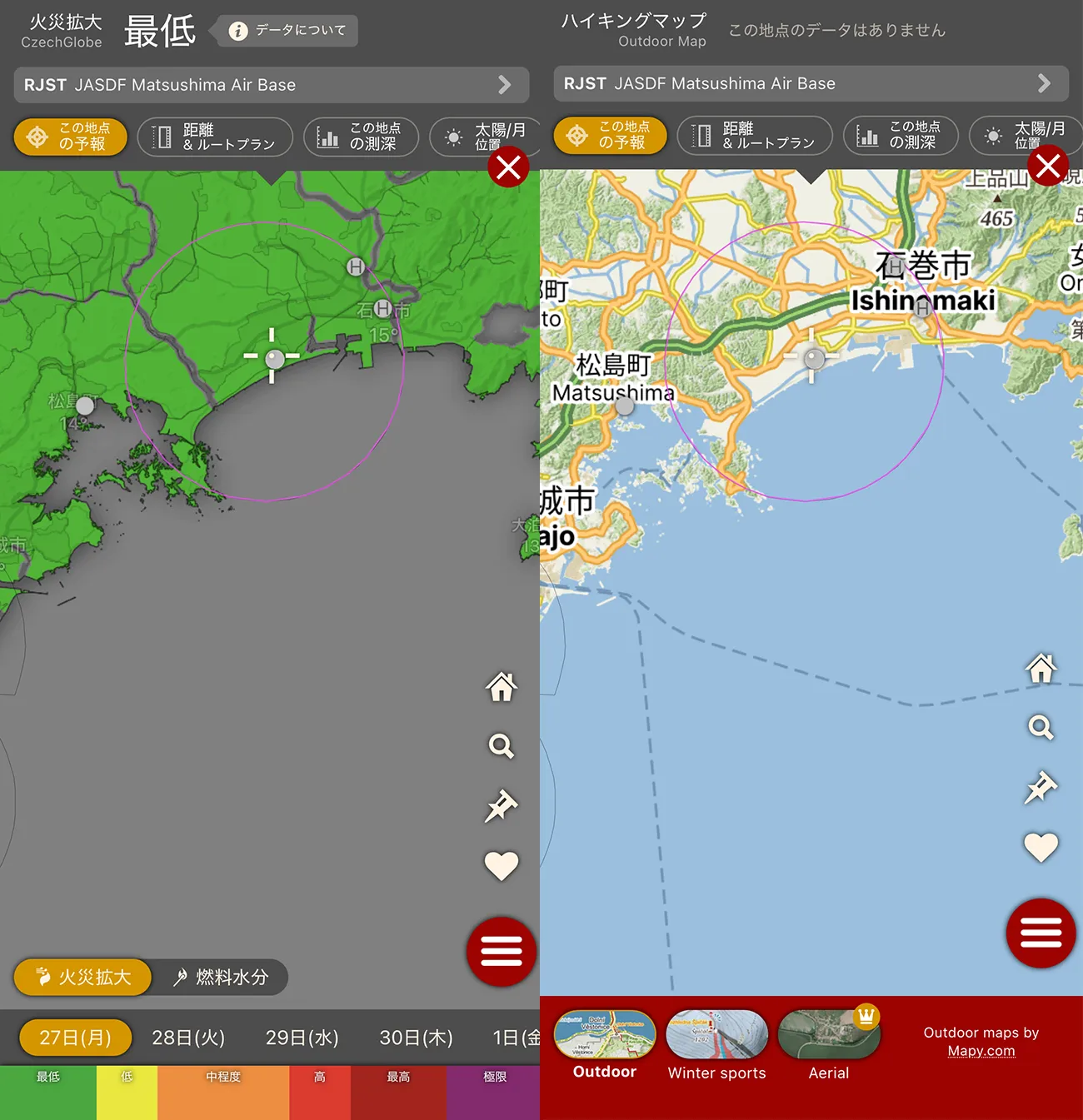Select the 28日(火) date tab
Image resolution: width=1083 pixels, height=1120 pixels.
pyautogui.click(x=188, y=1038)
